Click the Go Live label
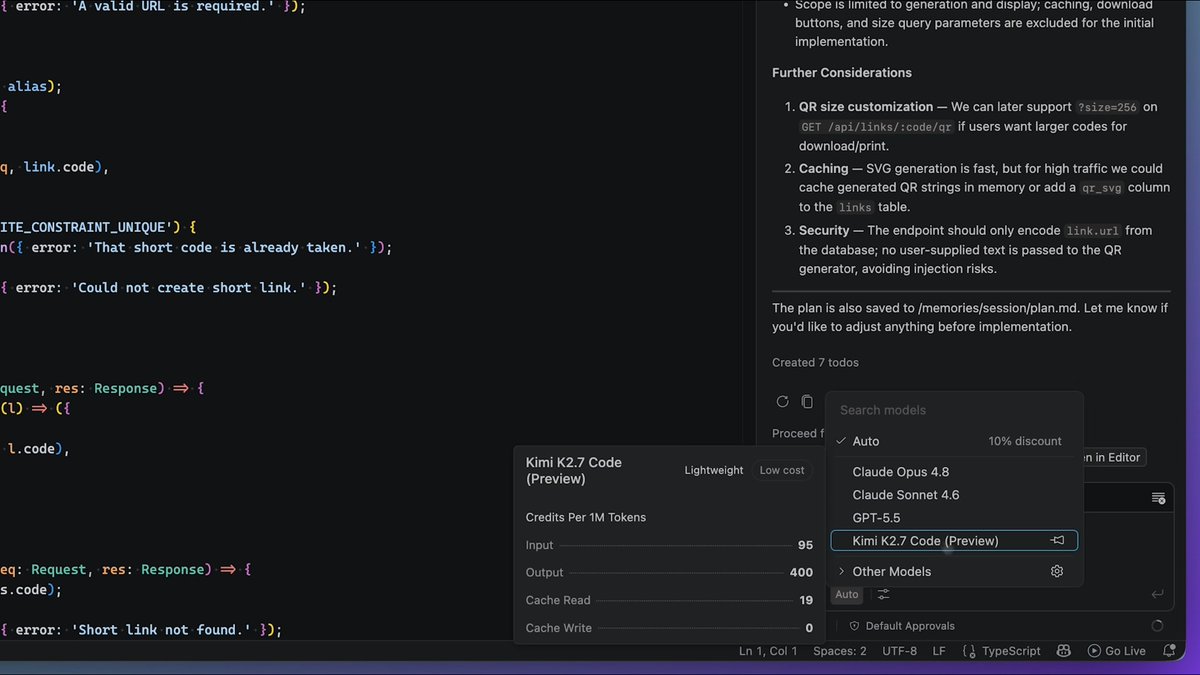 (1125, 651)
